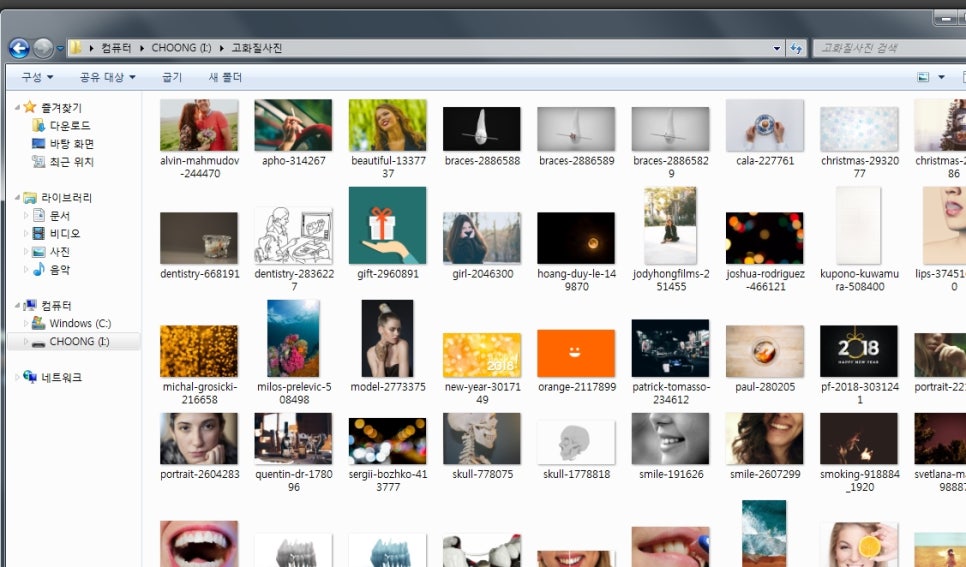The image size is (966, 567).
Task: Open the 사진 library
Action: 60,251
